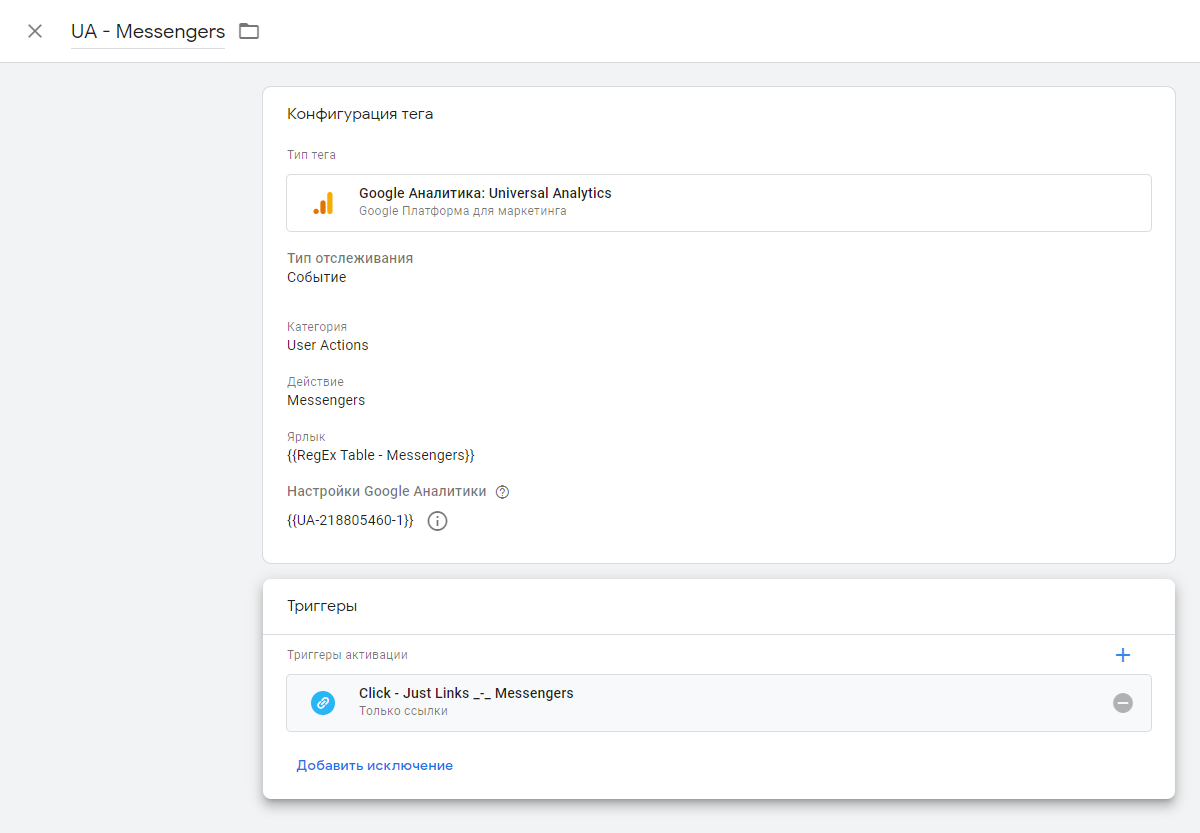The width and height of the screenshot is (1200, 833).
Task: Click the Ярлык value {{RegEx Table - Messengers}}
Action: [381, 455]
